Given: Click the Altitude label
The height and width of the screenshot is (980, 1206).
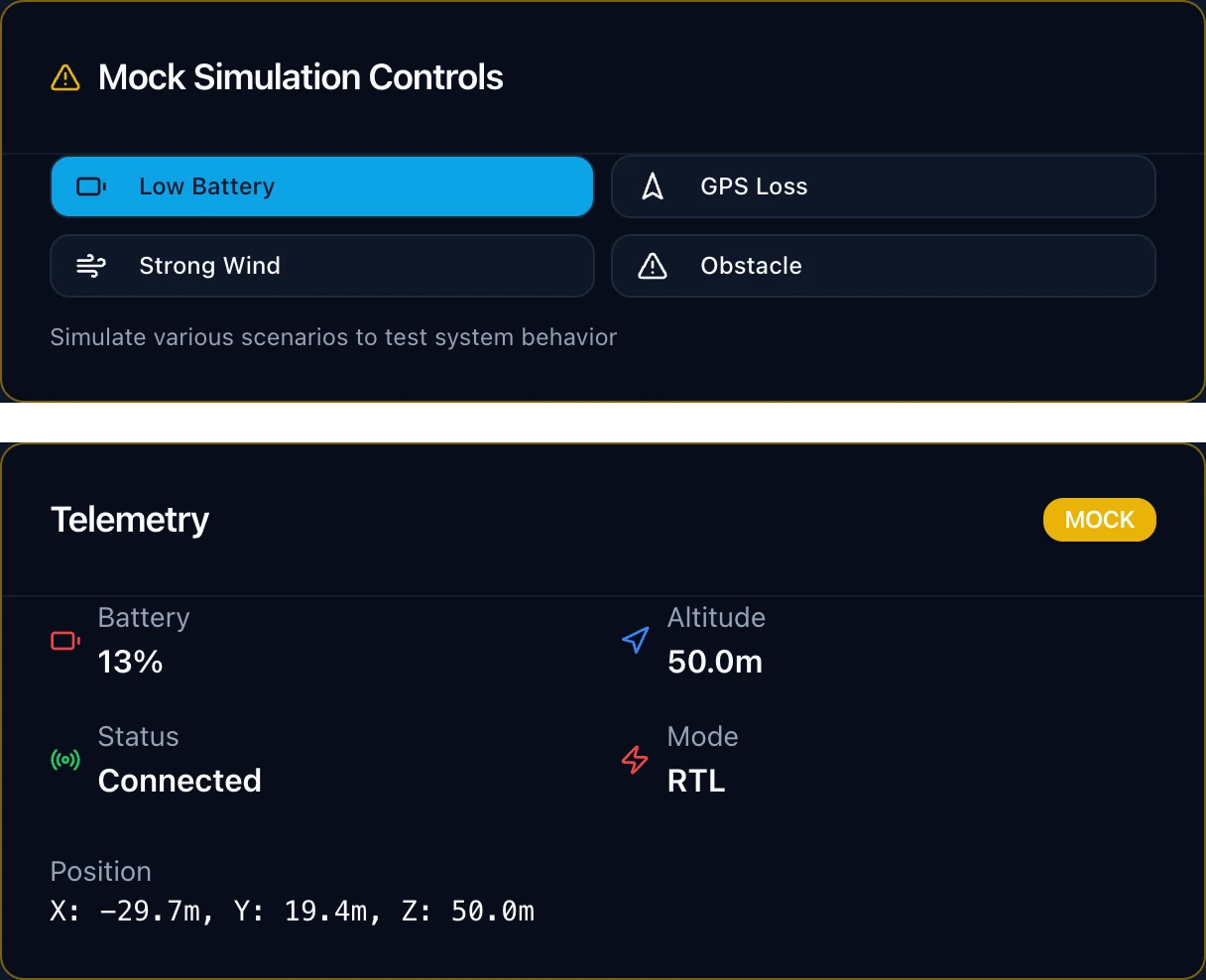Looking at the screenshot, I should [x=716, y=617].
